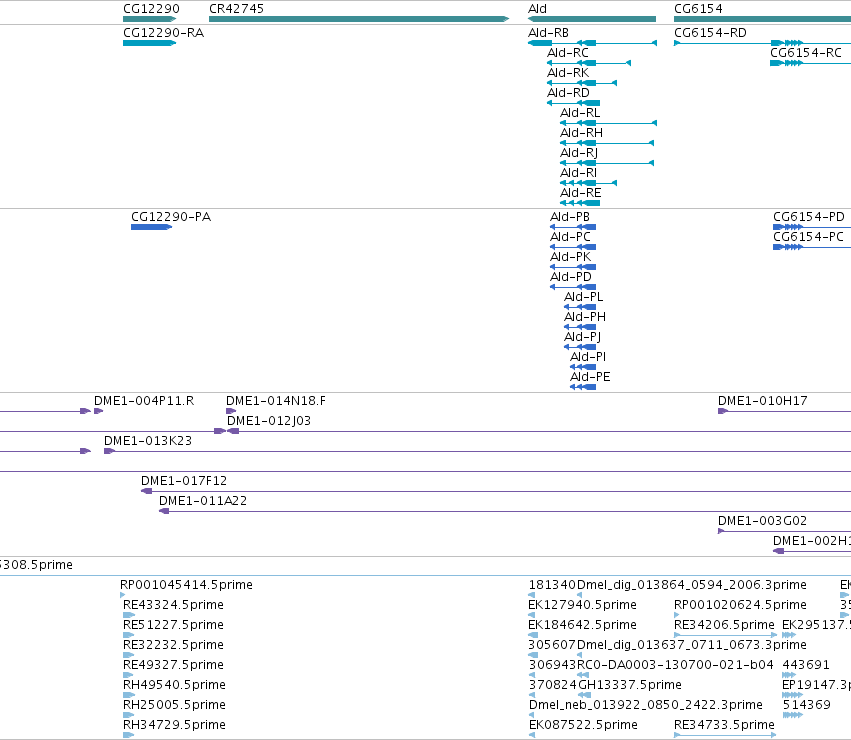The height and width of the screenshot is (740, 851).
Task: Select BAC clone DME1-012J03
Action: pos(269,421)
